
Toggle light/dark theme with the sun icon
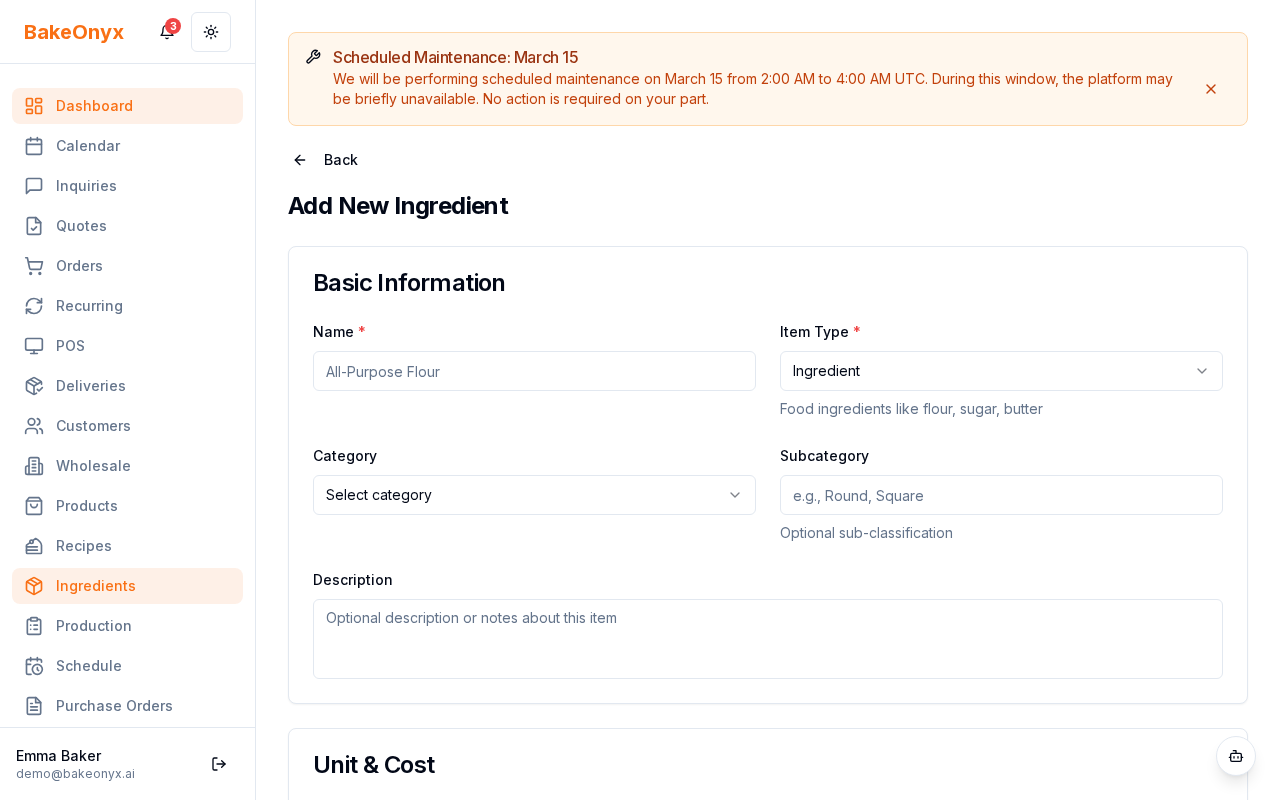click(211, 32)
